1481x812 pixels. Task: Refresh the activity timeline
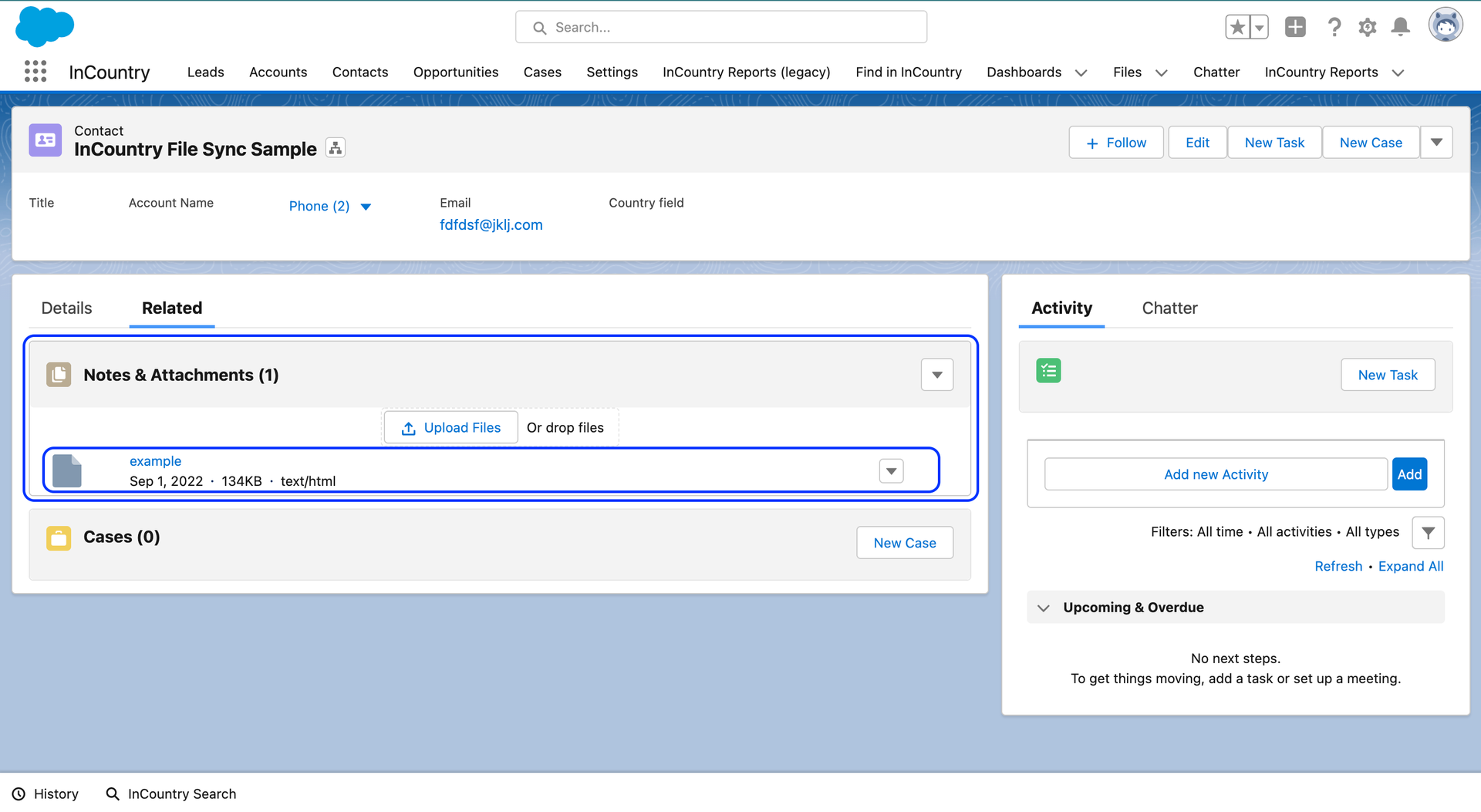point(1338,566)
